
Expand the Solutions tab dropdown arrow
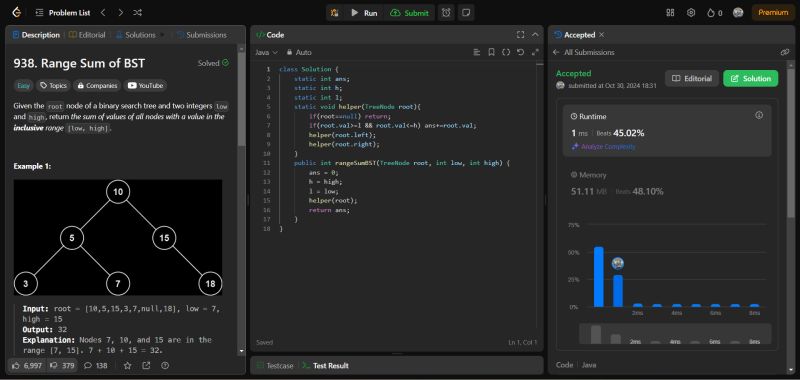coord(163,35)
